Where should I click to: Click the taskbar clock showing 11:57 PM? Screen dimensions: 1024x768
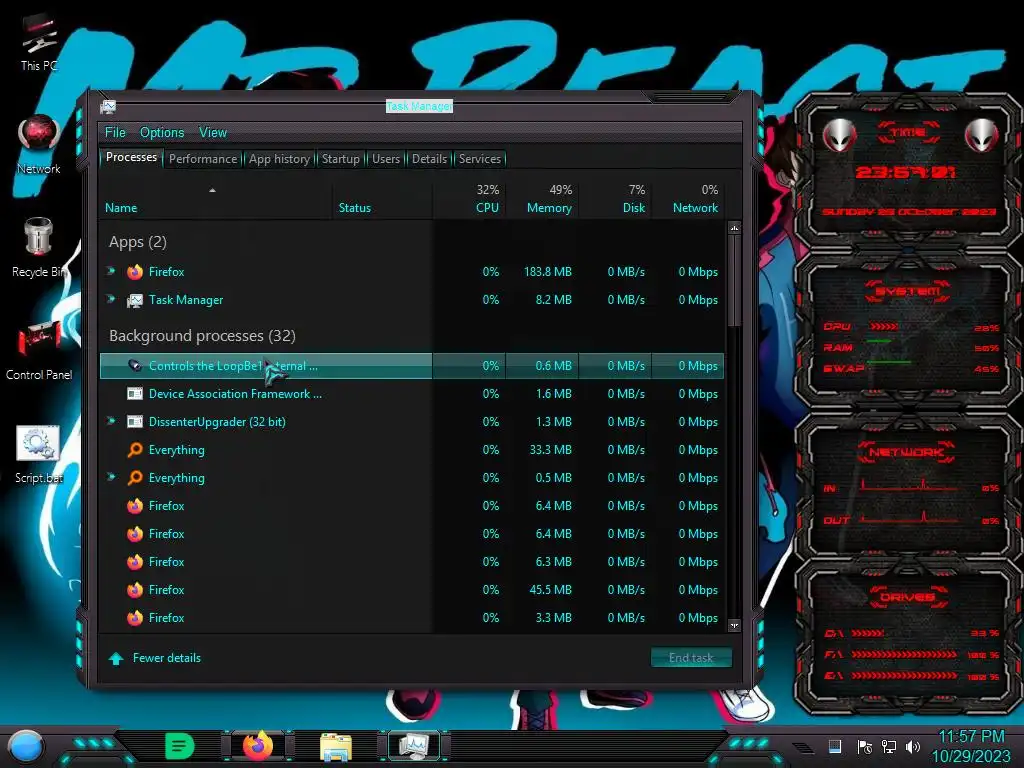pyautogui.click(x=970, y=737)
